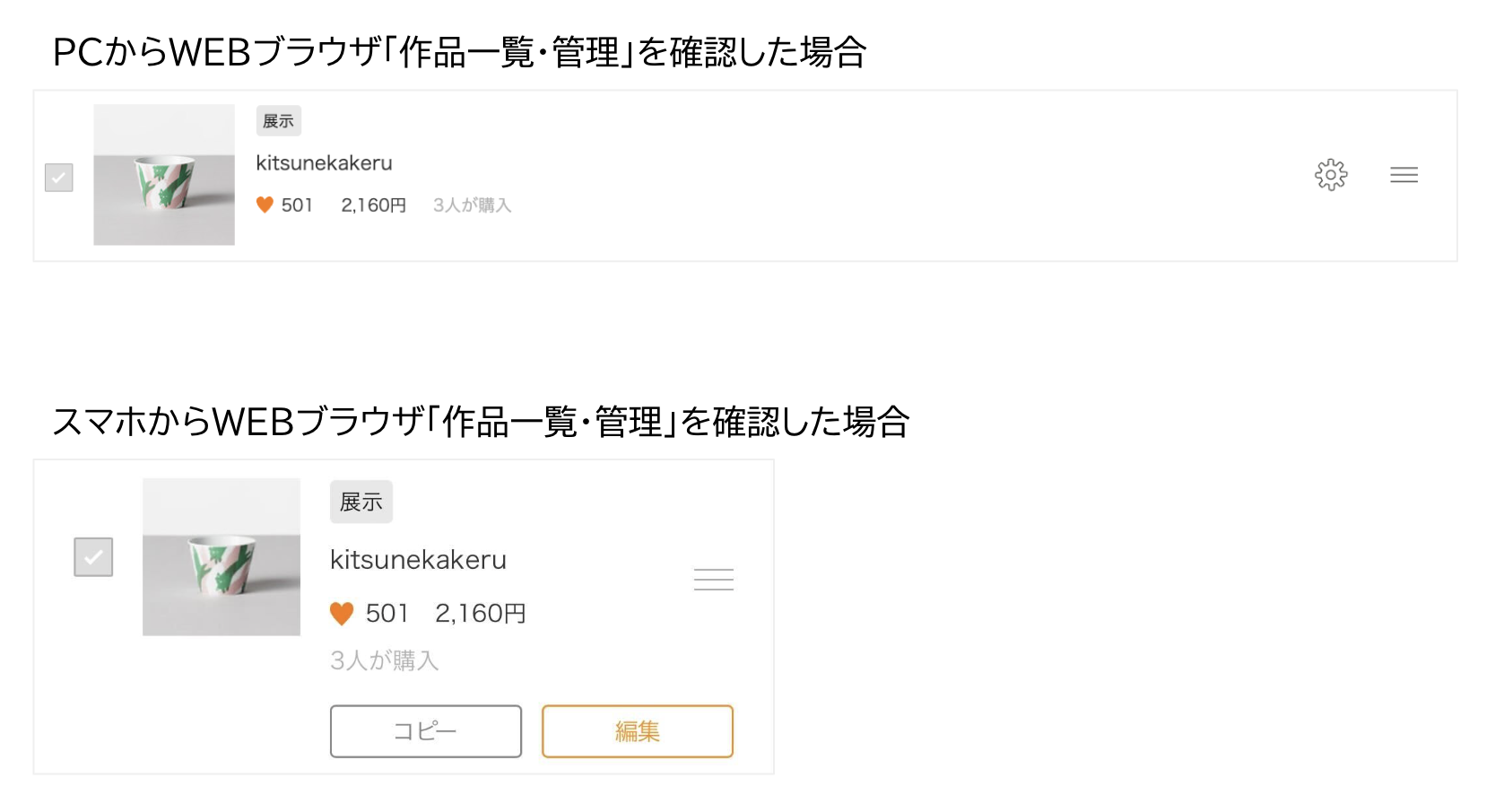
Task: Click the 501 favorites count in PC row
Action: click(297, 205)
